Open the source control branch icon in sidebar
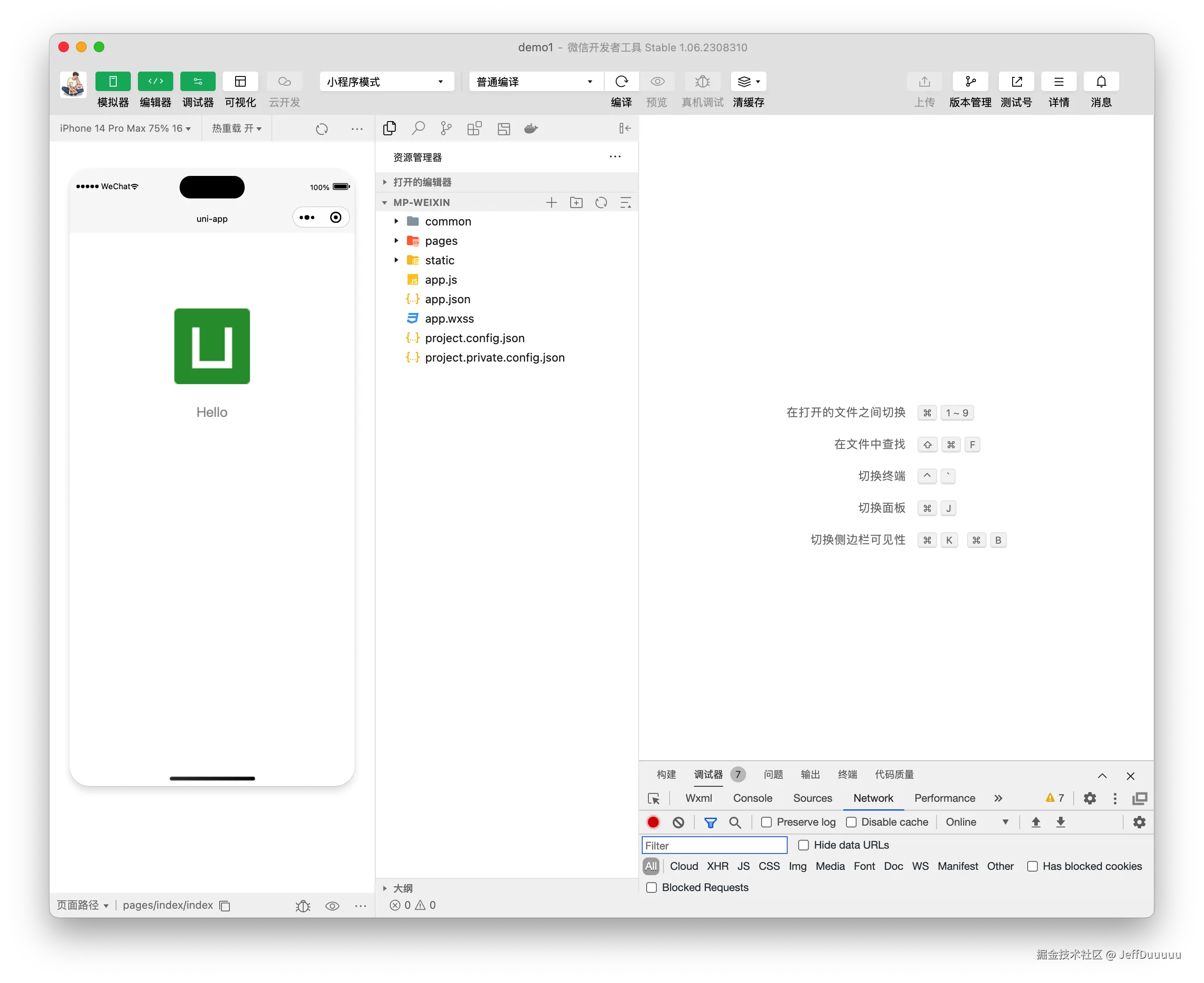This screenshot has height=983, width=1204. 446,129
